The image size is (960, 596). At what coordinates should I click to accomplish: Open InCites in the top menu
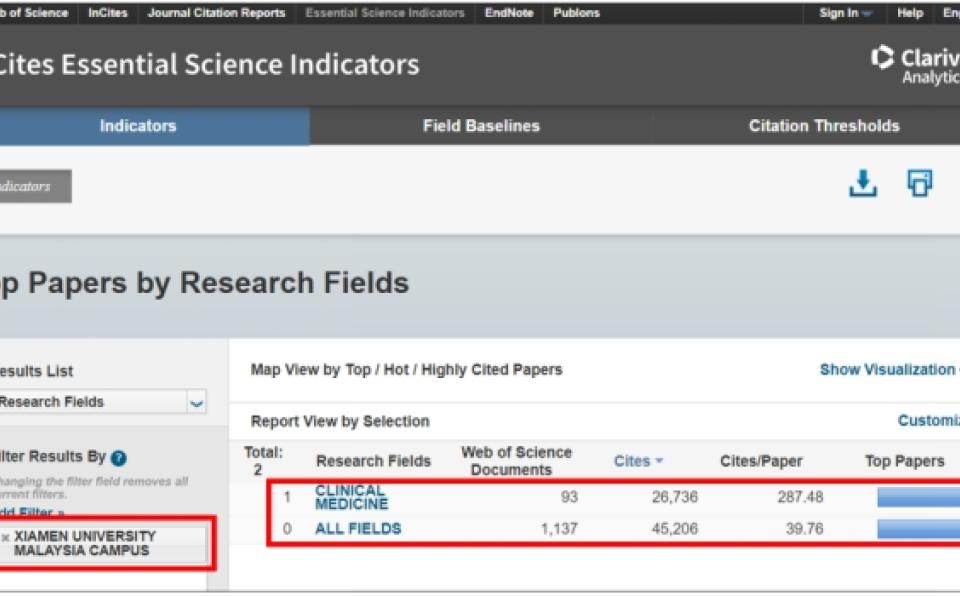tap(108, 13)
